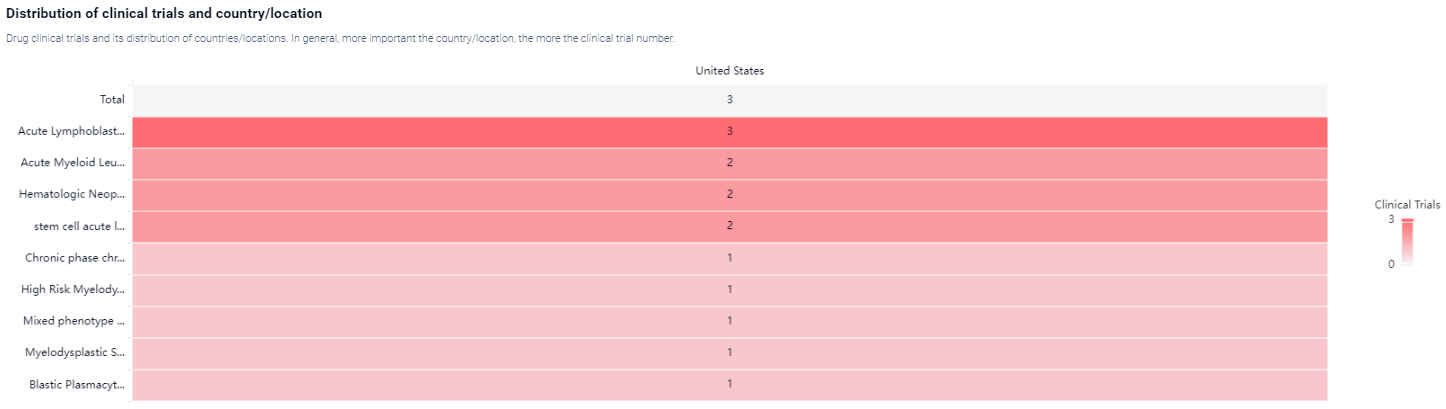Click the Mixed phenotype row cell

(730, 321)
